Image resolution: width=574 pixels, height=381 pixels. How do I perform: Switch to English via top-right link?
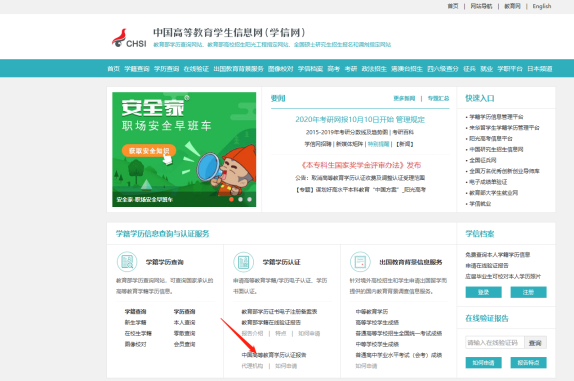point(541,6)
